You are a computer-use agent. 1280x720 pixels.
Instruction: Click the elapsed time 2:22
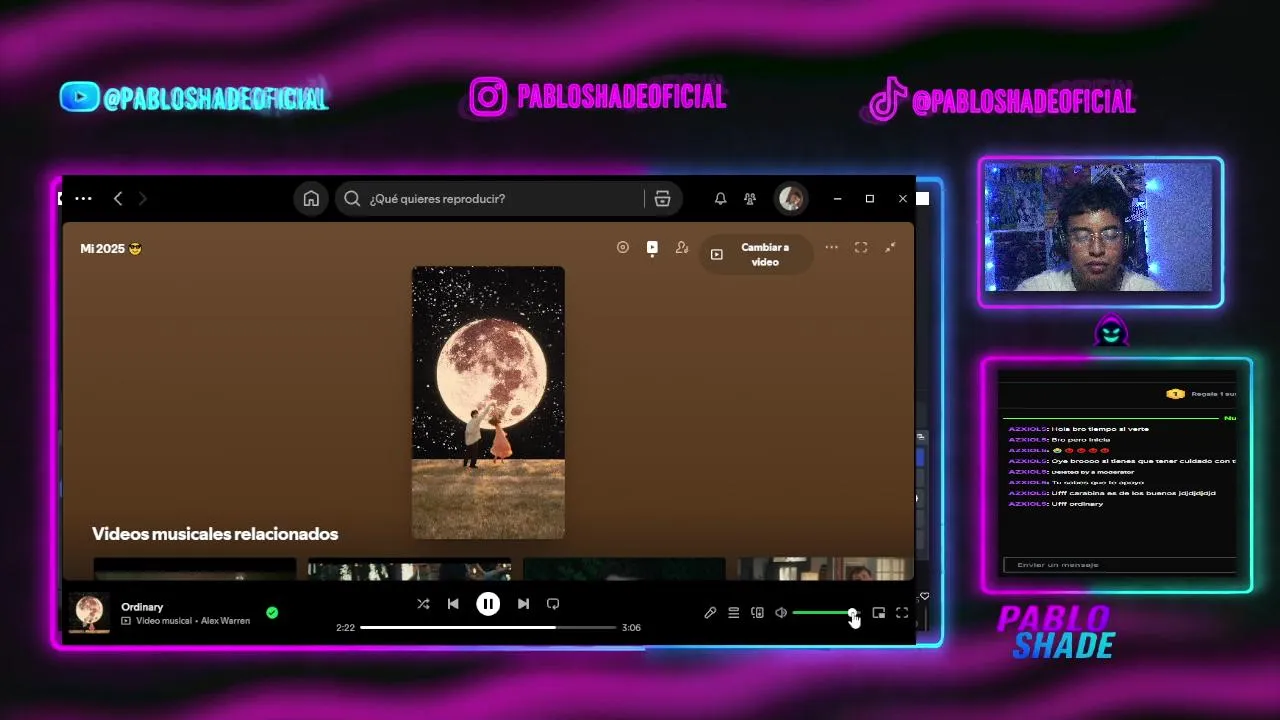(x=345, y=628)
